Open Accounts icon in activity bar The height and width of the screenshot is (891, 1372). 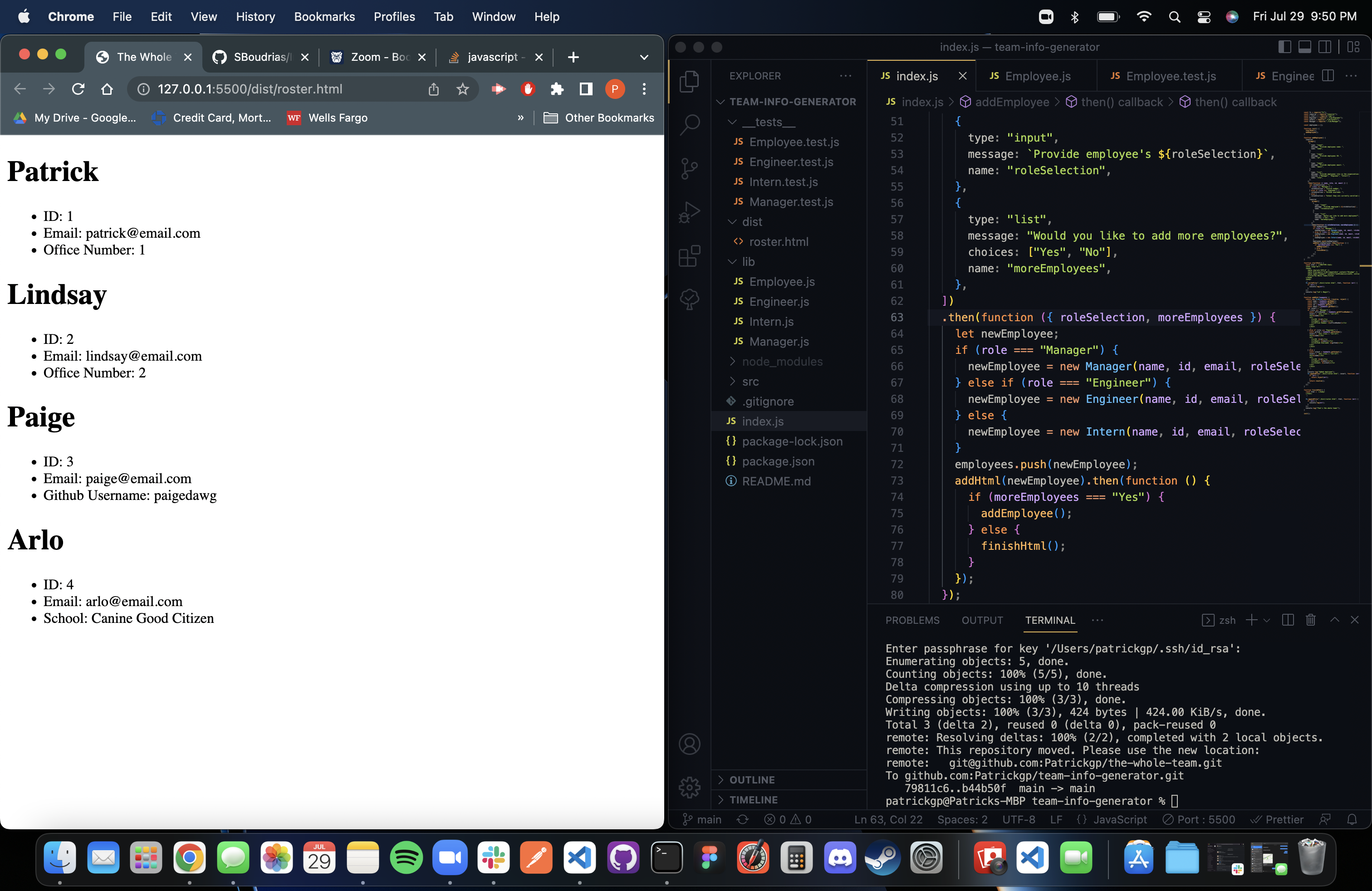coord(690,744)
